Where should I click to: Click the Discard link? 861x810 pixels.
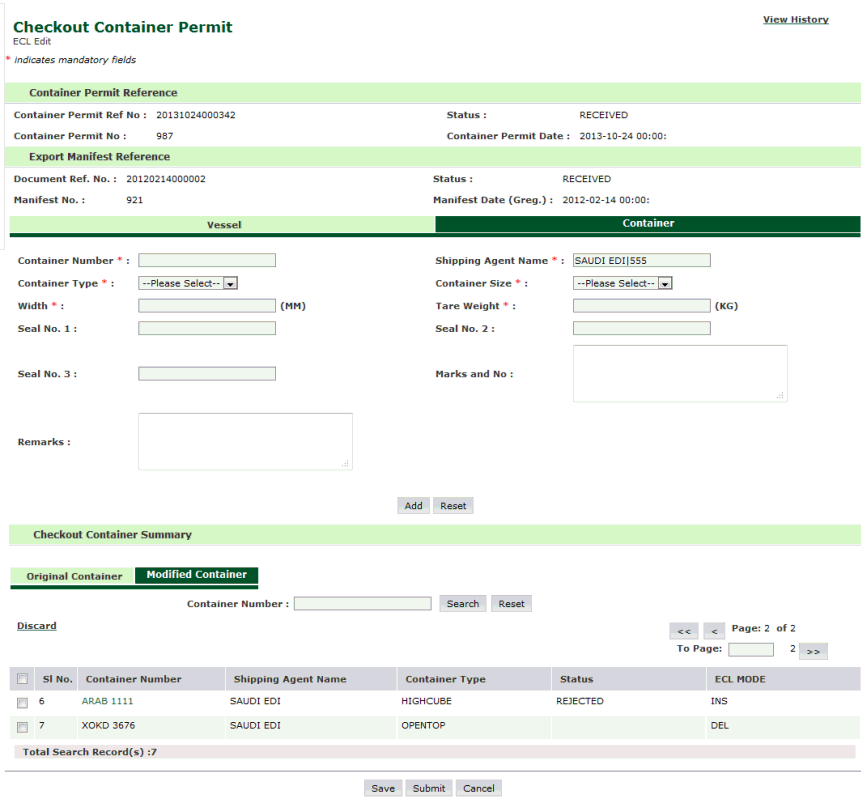pos(36,626)
